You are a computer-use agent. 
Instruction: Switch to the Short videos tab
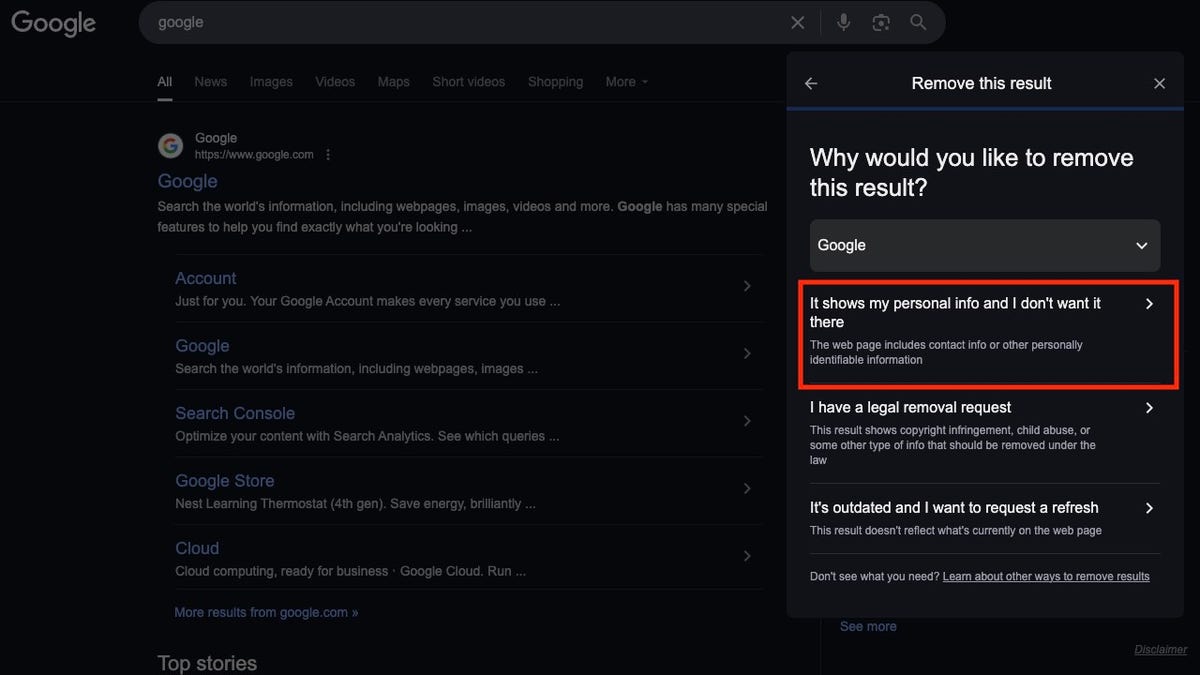[468, 82]
